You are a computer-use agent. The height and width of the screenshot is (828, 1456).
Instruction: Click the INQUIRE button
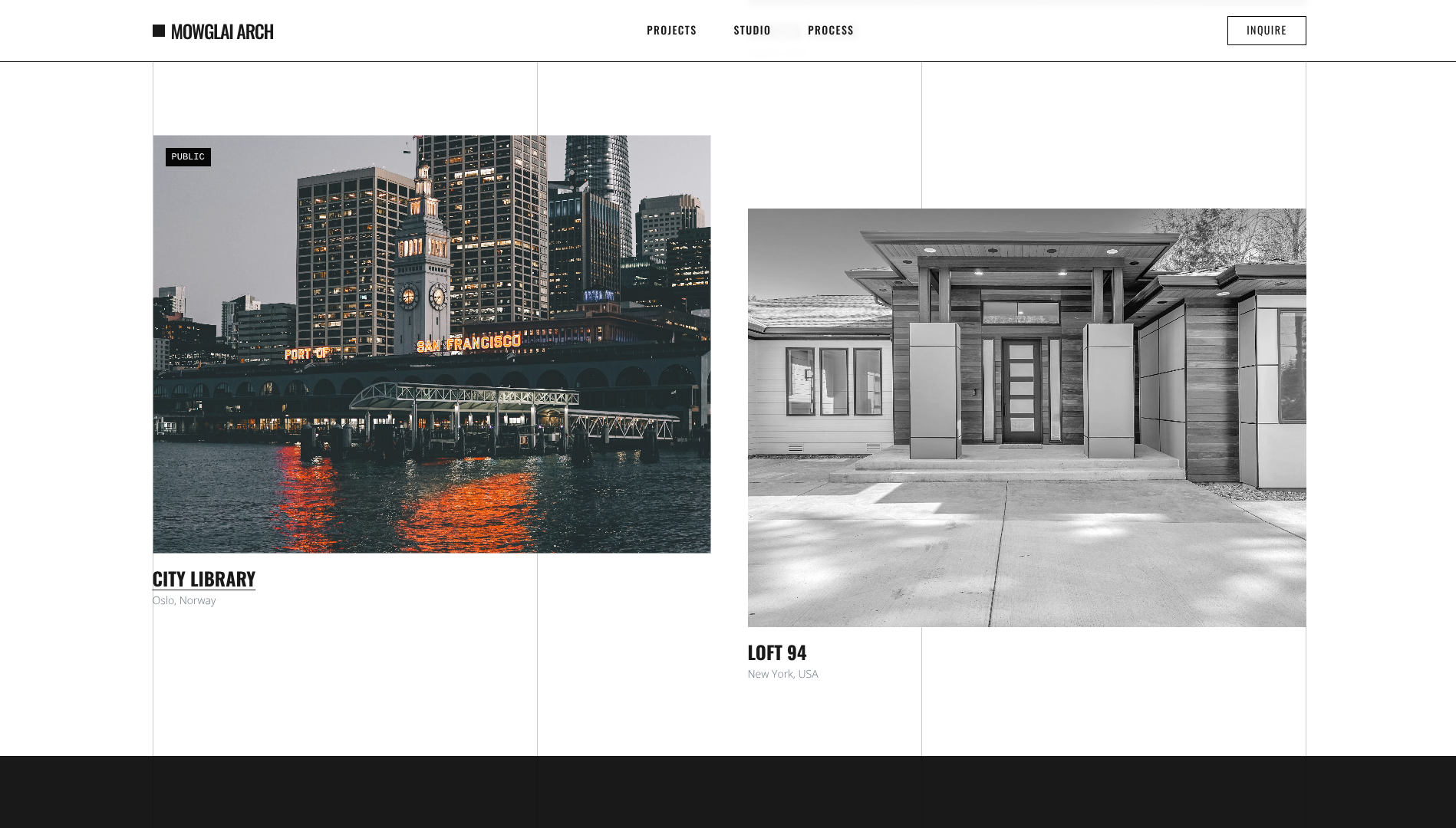(x=1267, y=31)
